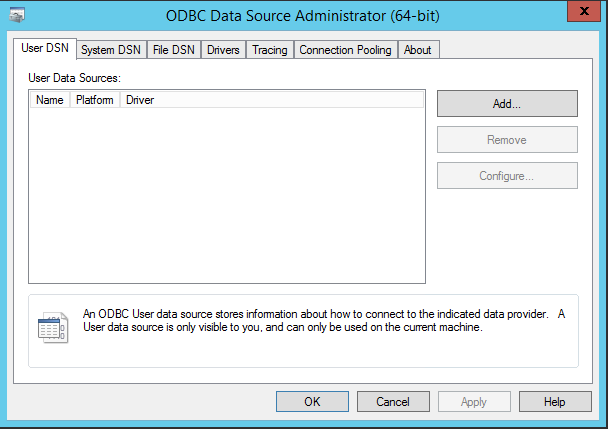
Task: Open the System DSN tab
Action: coord(111,50)
